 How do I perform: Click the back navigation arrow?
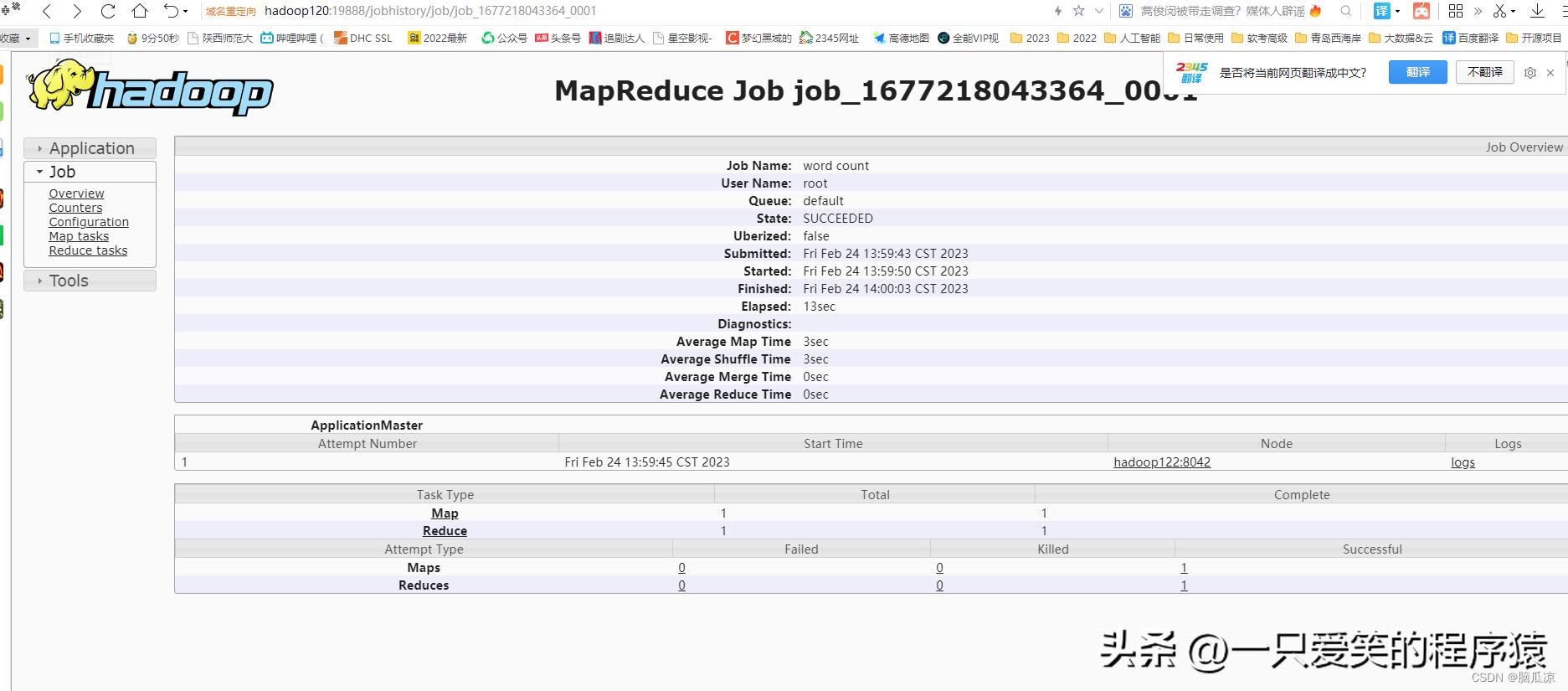(47, 11)
